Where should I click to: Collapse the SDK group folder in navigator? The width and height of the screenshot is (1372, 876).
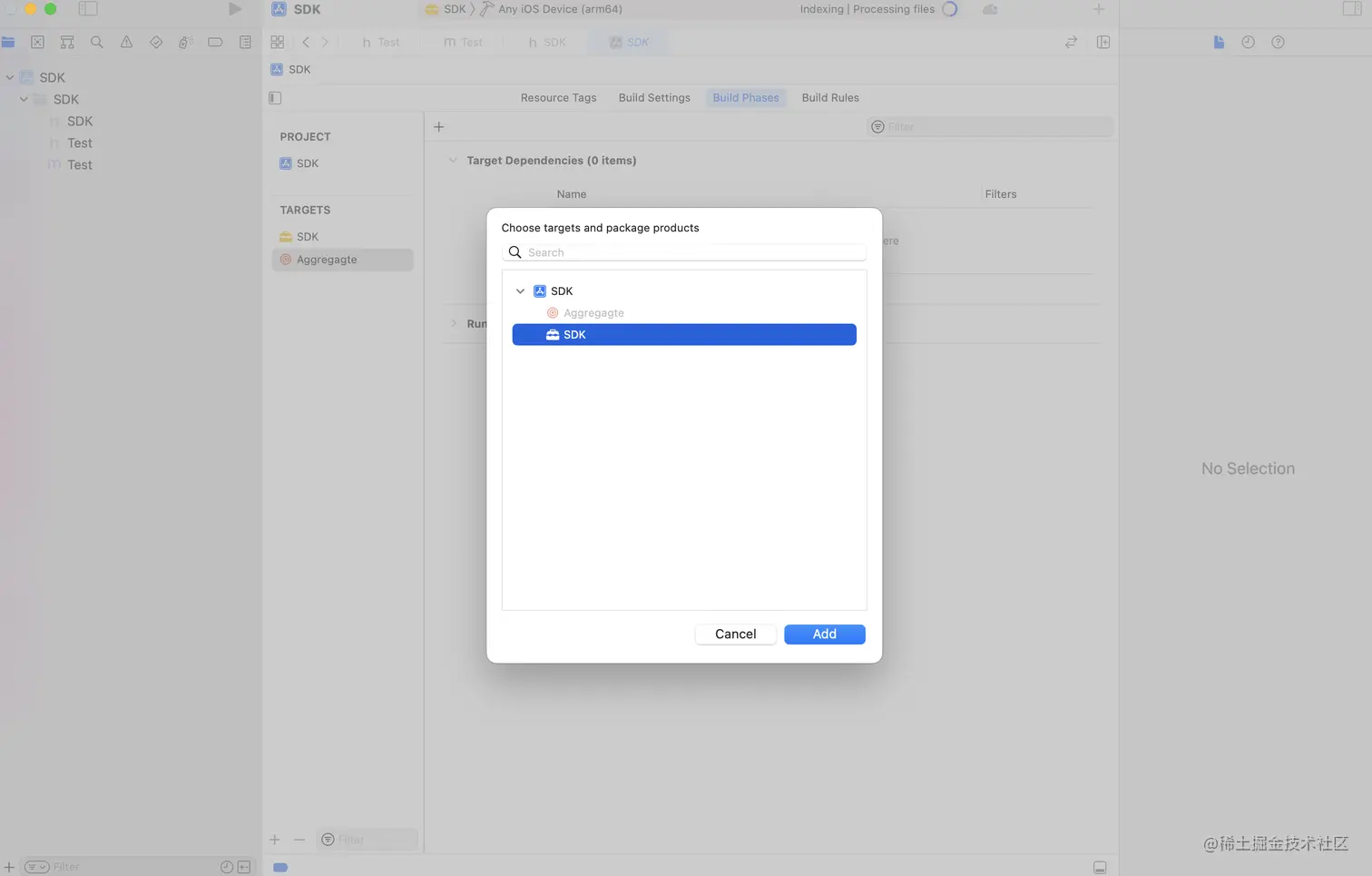click(24, 100)
